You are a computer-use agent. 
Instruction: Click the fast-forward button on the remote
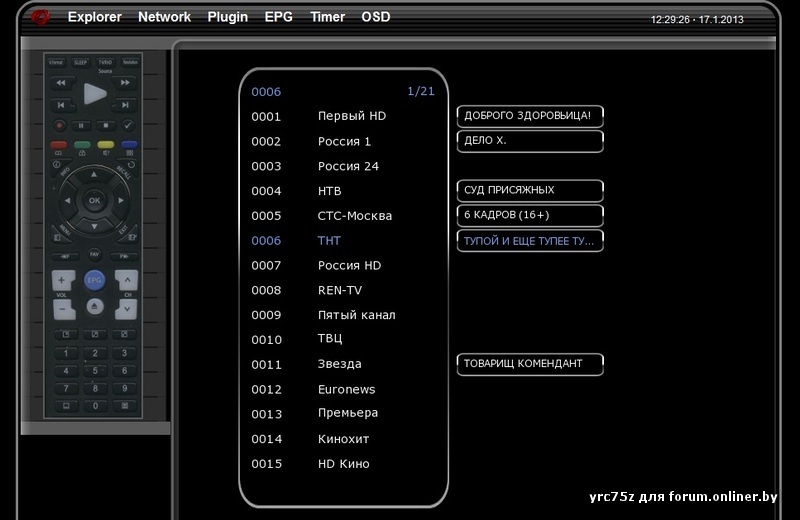click(x=125, y=82)
